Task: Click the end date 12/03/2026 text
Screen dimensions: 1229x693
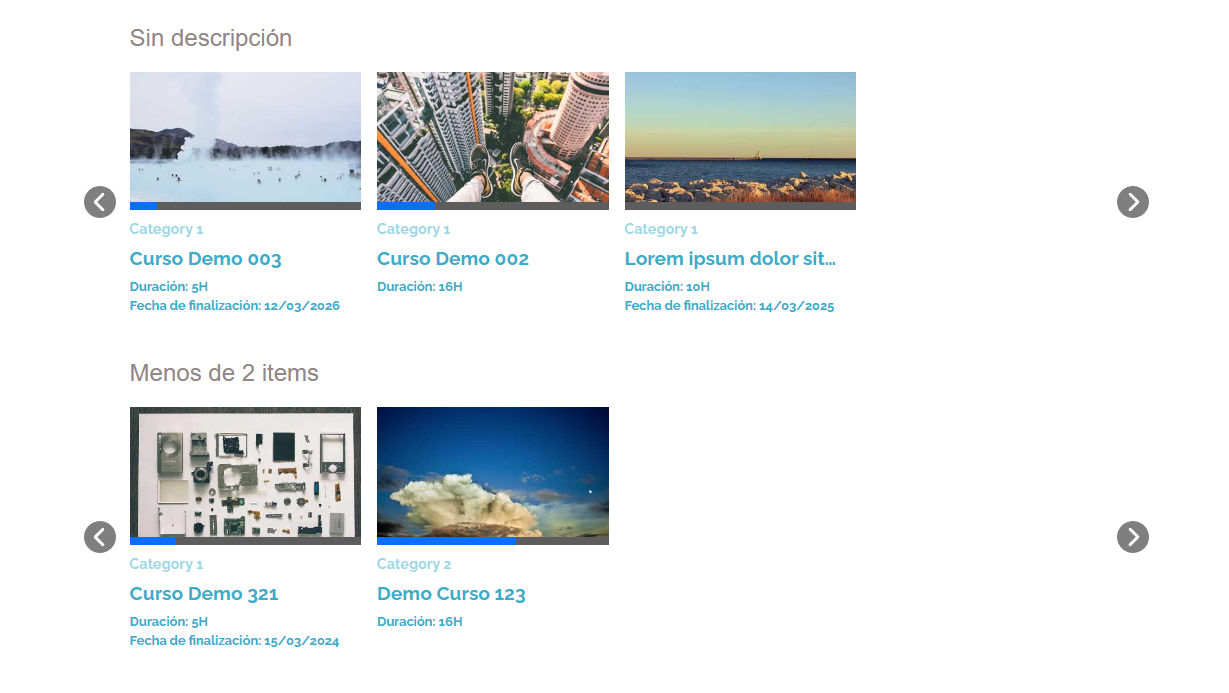Action: click(x=302, y=306)
